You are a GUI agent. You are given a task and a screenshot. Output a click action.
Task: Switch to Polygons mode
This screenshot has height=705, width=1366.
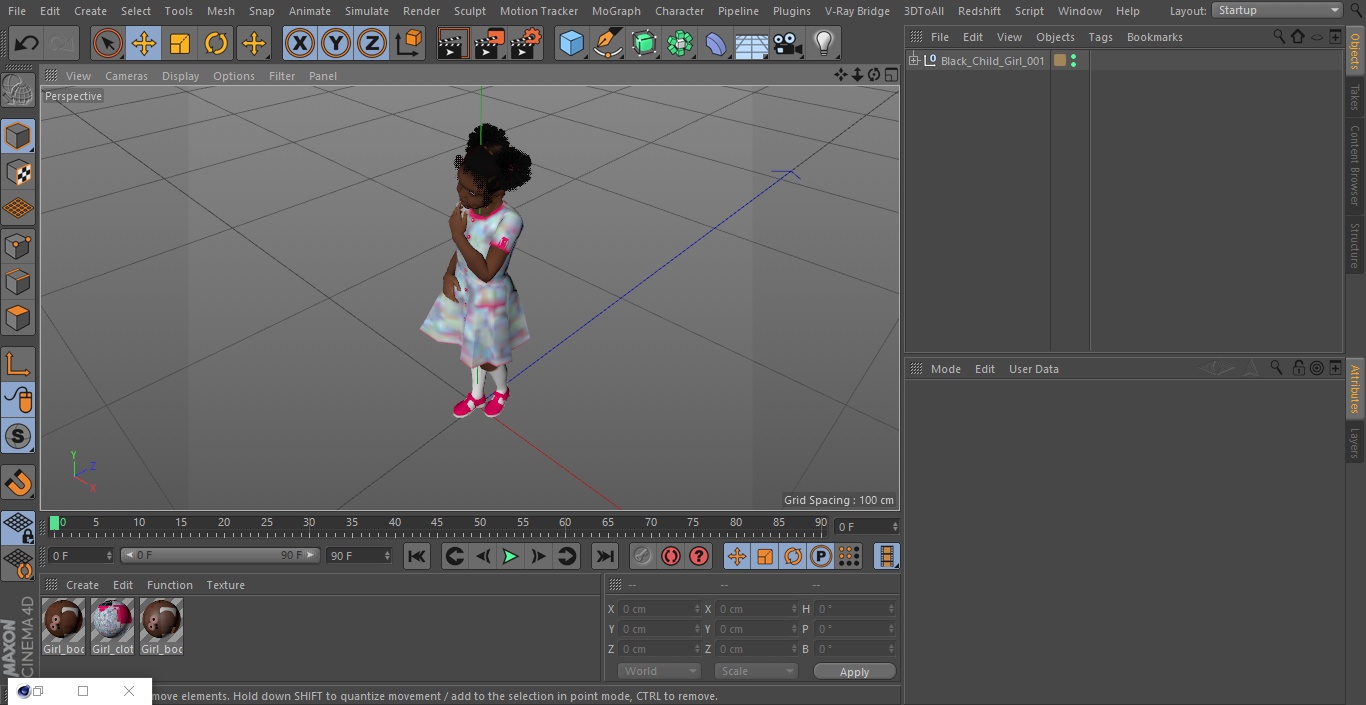[18, 318]
